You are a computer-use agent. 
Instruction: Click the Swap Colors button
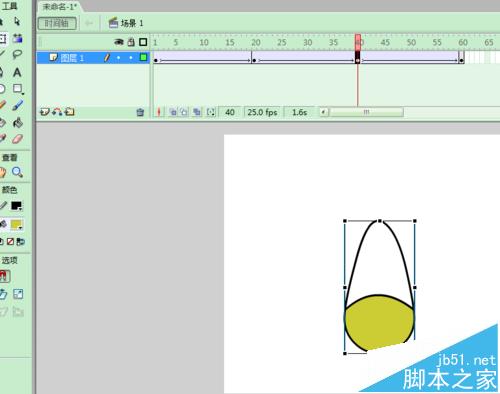coord(20,241)
